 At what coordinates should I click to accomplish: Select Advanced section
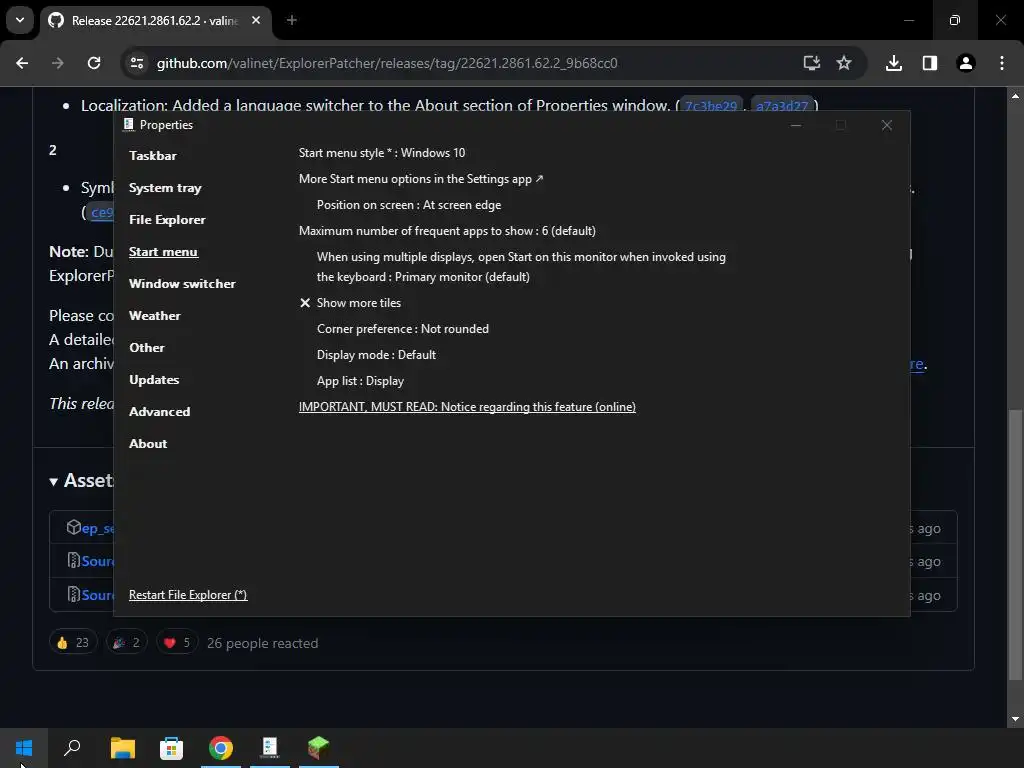tap(159, 411)
